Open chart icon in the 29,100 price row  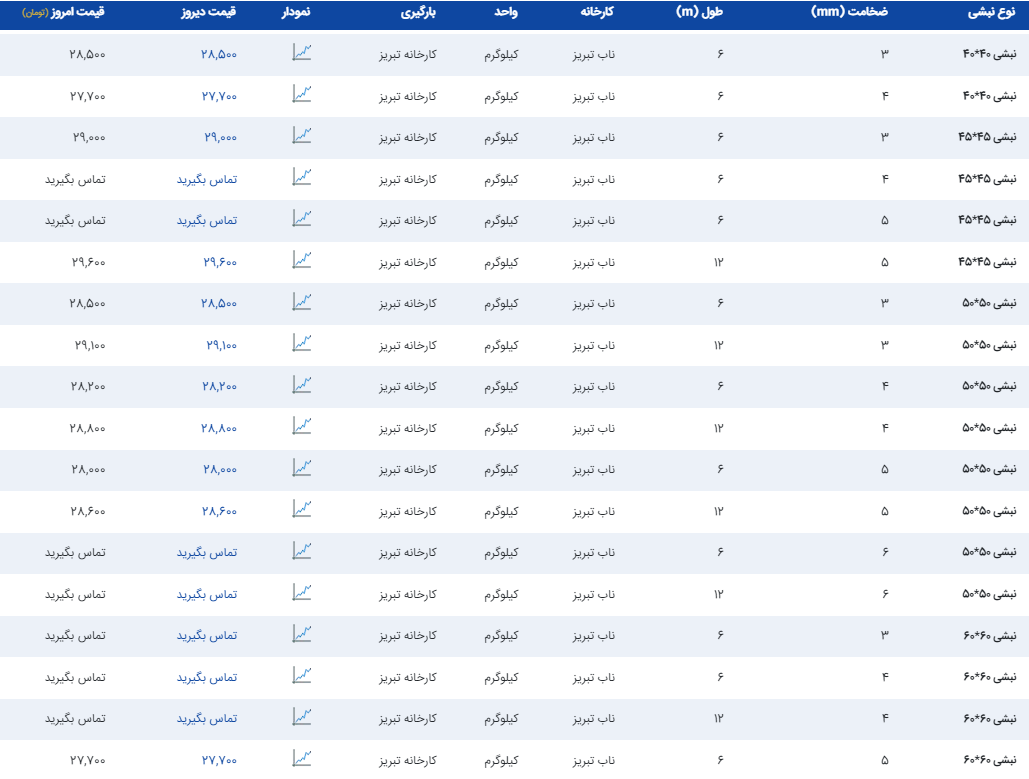pyautogui.click(x=301, y=344)
